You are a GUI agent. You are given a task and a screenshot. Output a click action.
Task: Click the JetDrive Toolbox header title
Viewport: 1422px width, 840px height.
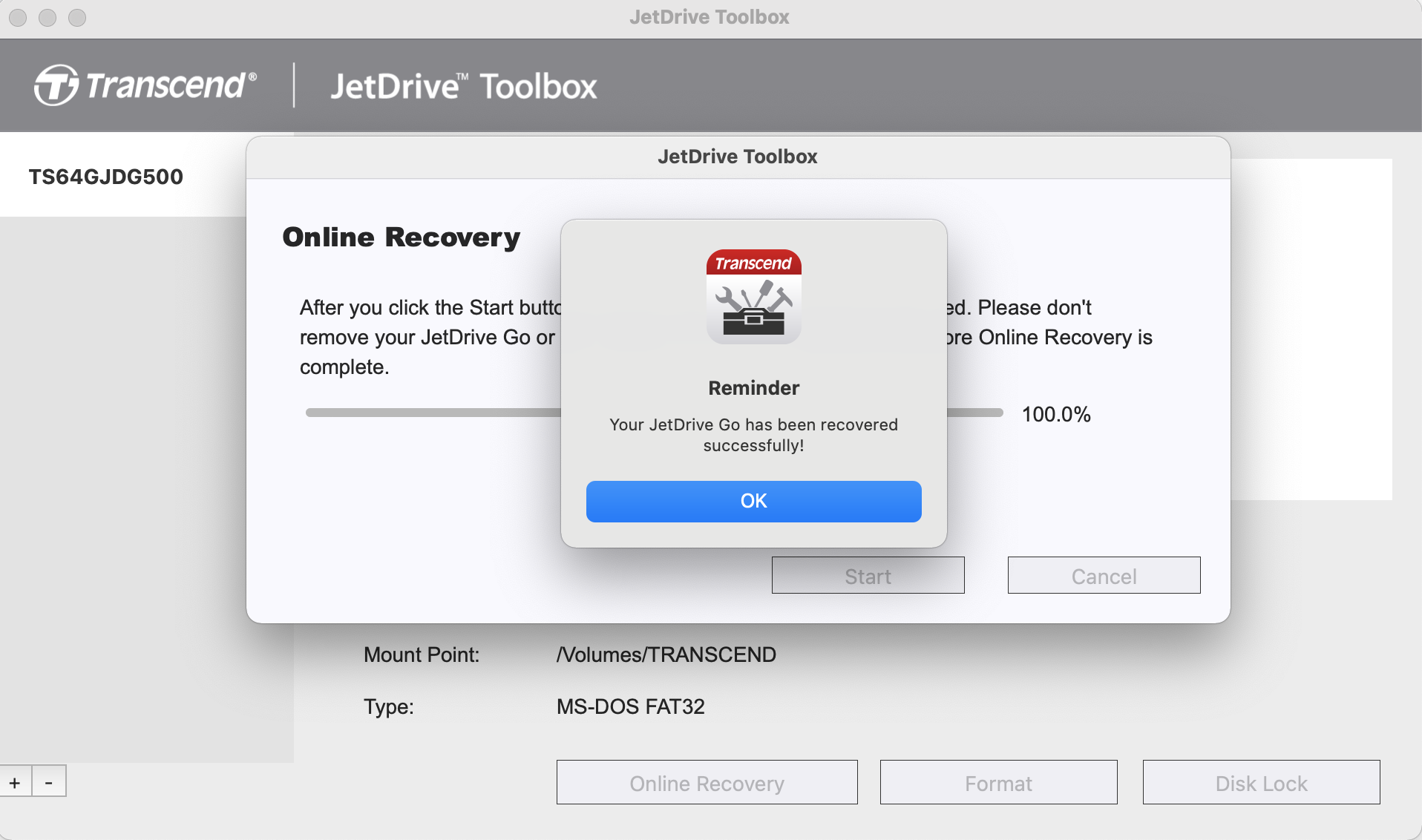tap(464, 86)
